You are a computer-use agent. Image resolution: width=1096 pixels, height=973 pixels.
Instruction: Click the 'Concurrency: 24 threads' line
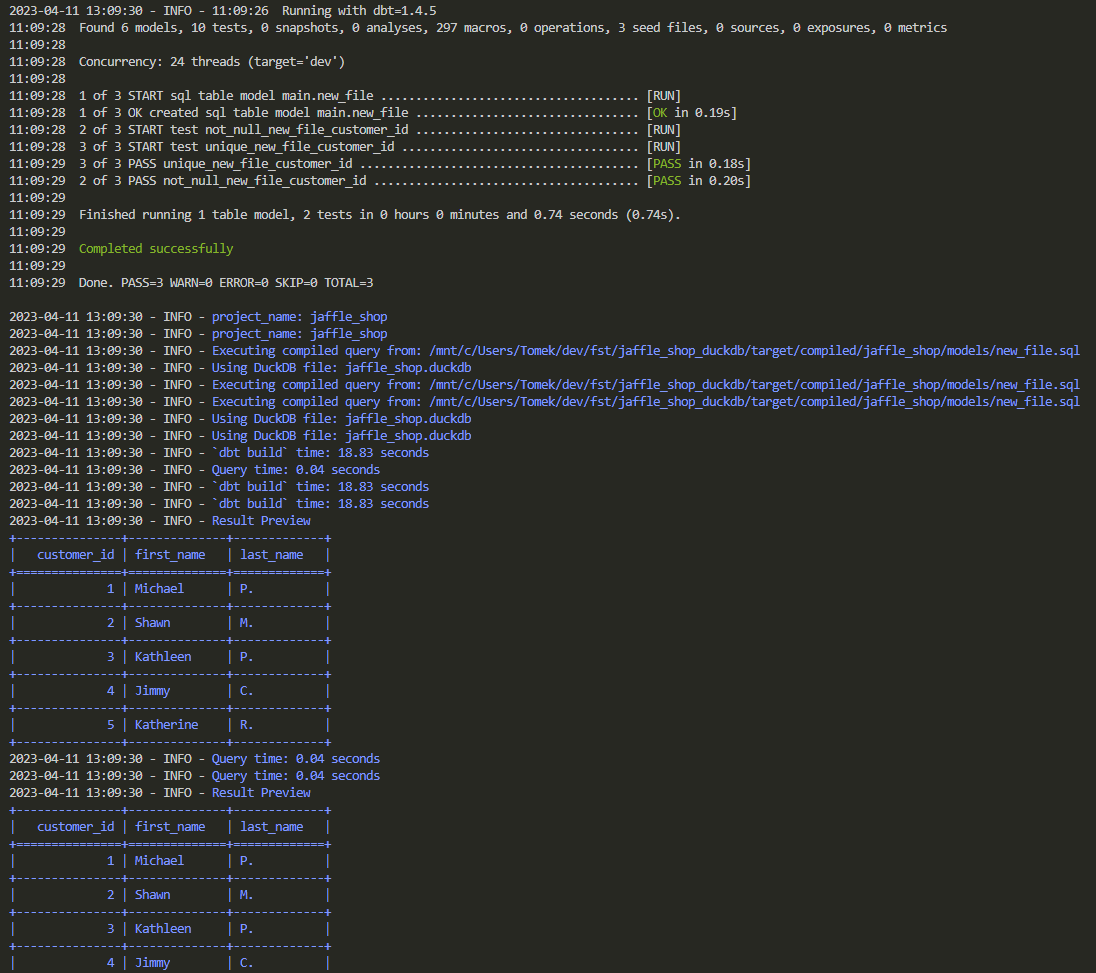[x=212, y=62]
